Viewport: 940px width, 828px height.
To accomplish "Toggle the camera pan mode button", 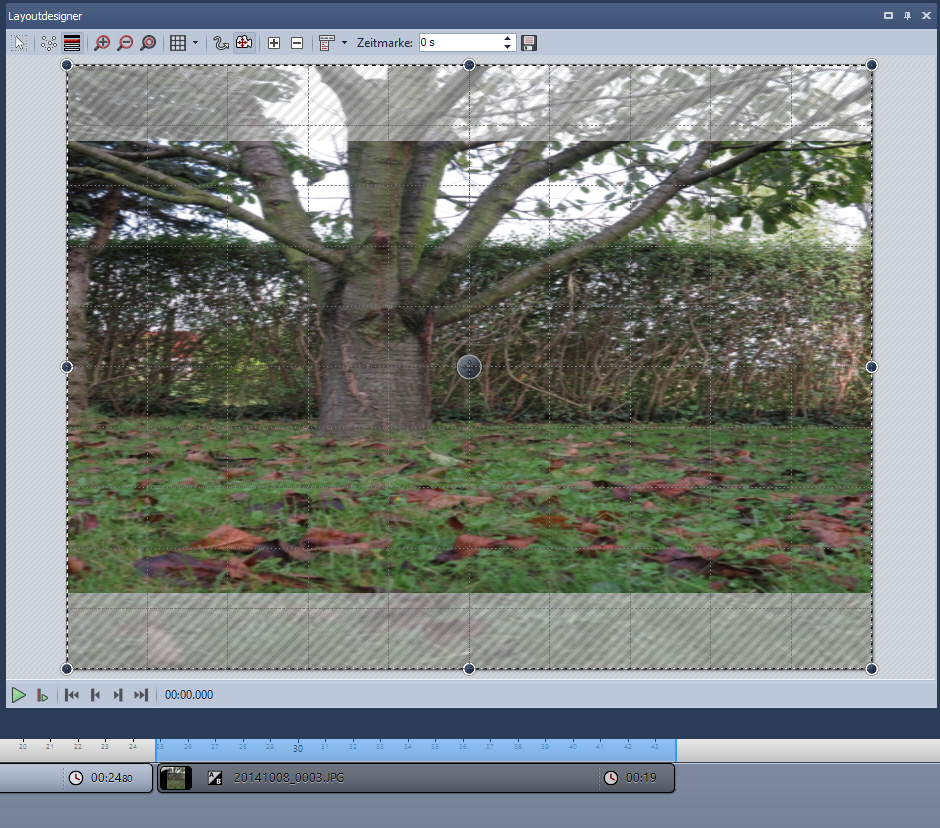I will 243,43.
